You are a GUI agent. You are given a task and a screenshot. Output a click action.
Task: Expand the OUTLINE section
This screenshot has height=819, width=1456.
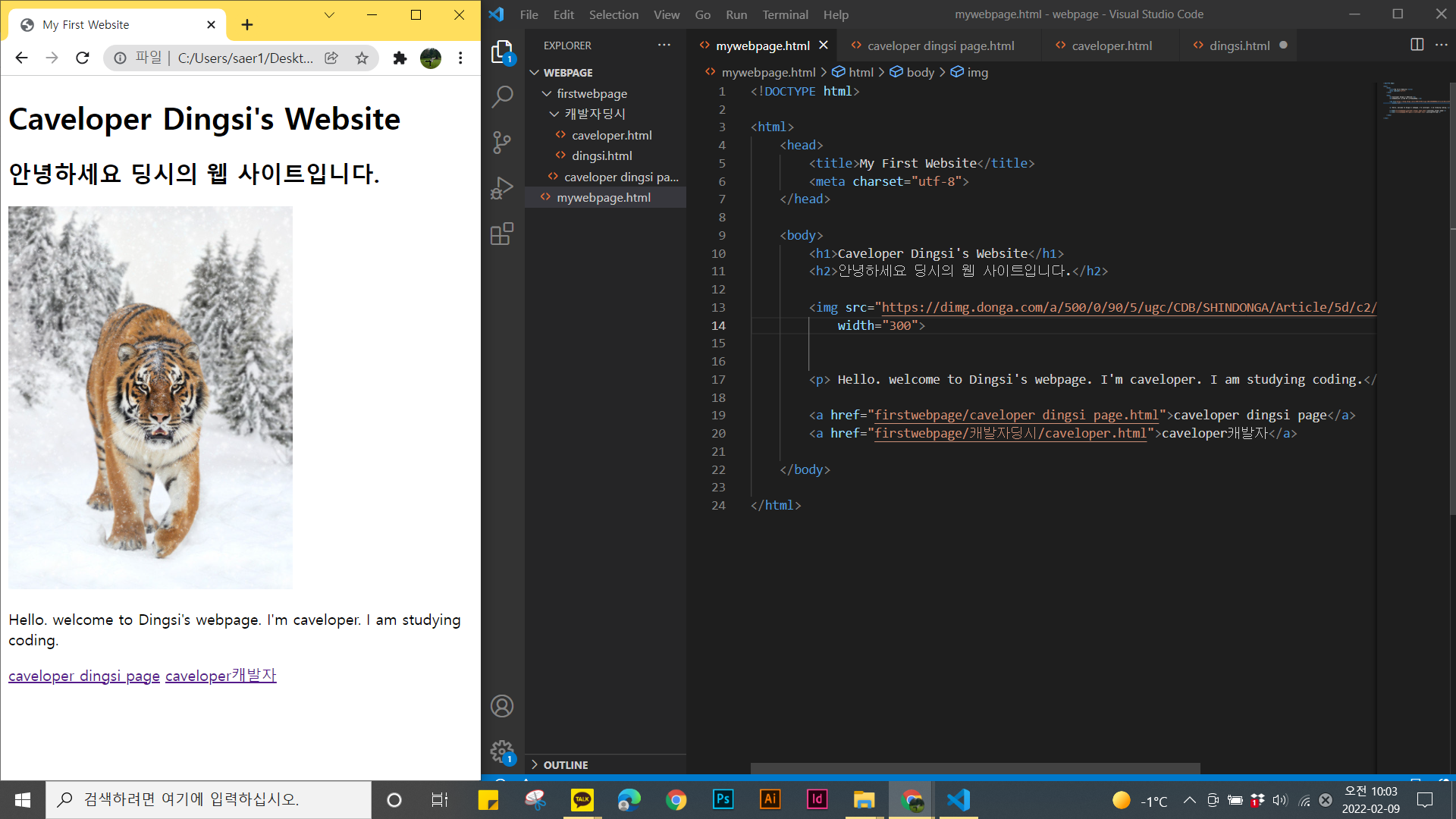tap(565, 764)
